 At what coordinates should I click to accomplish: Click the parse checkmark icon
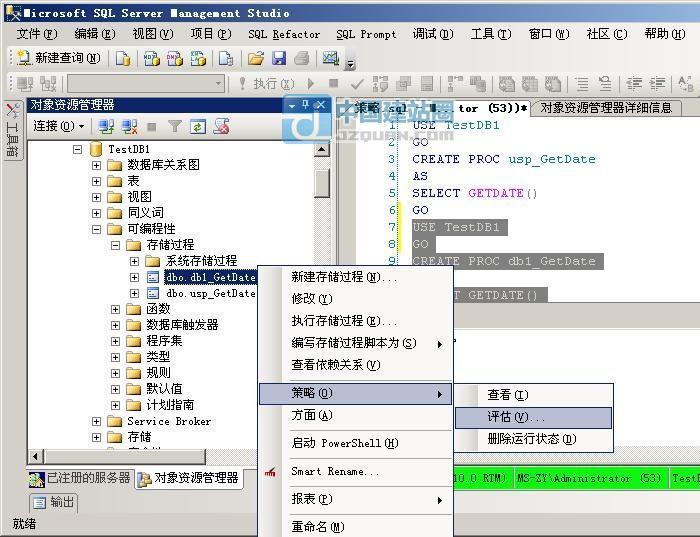357,83
